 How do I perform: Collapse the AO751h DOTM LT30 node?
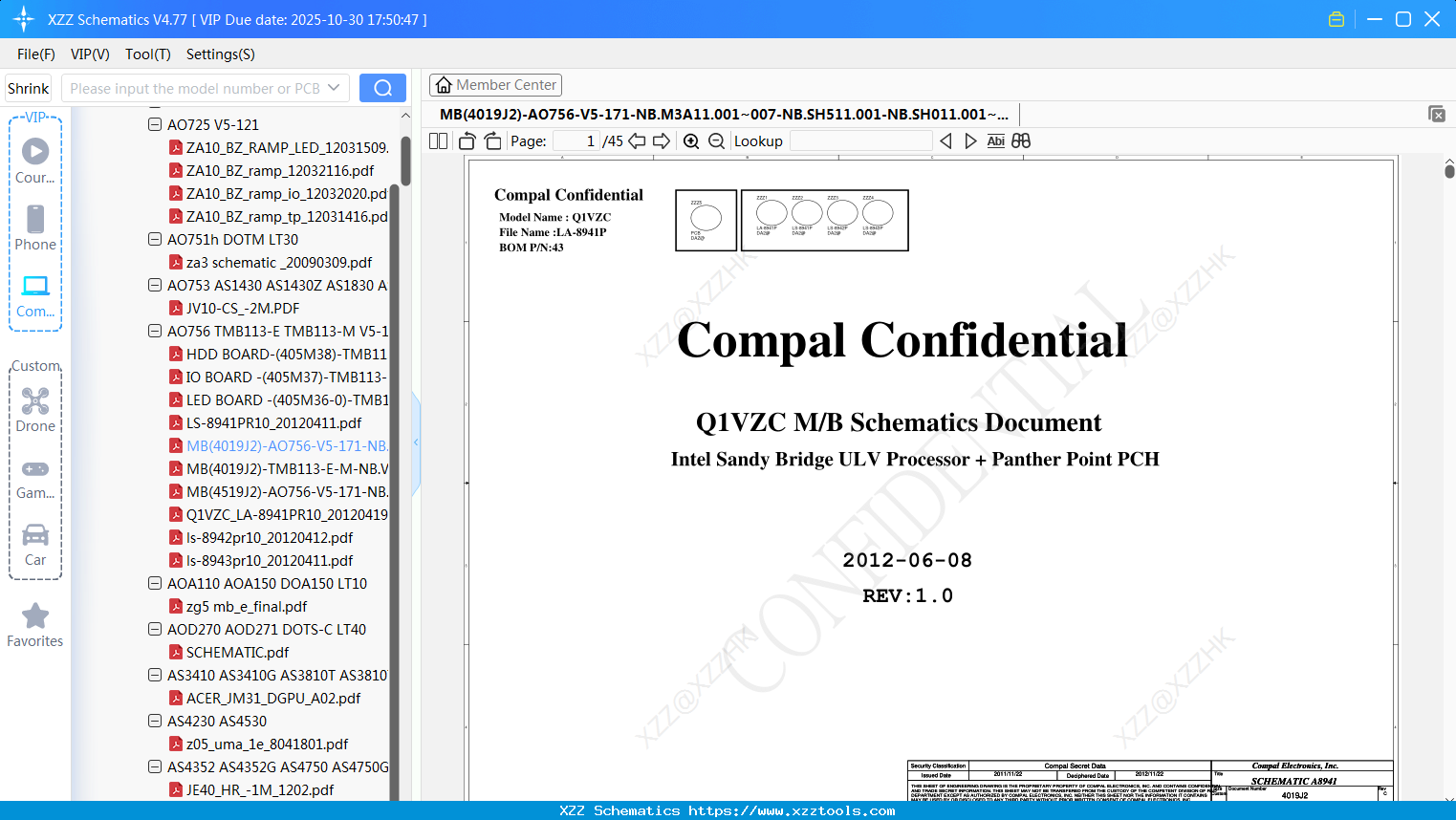tap(155, 239)
